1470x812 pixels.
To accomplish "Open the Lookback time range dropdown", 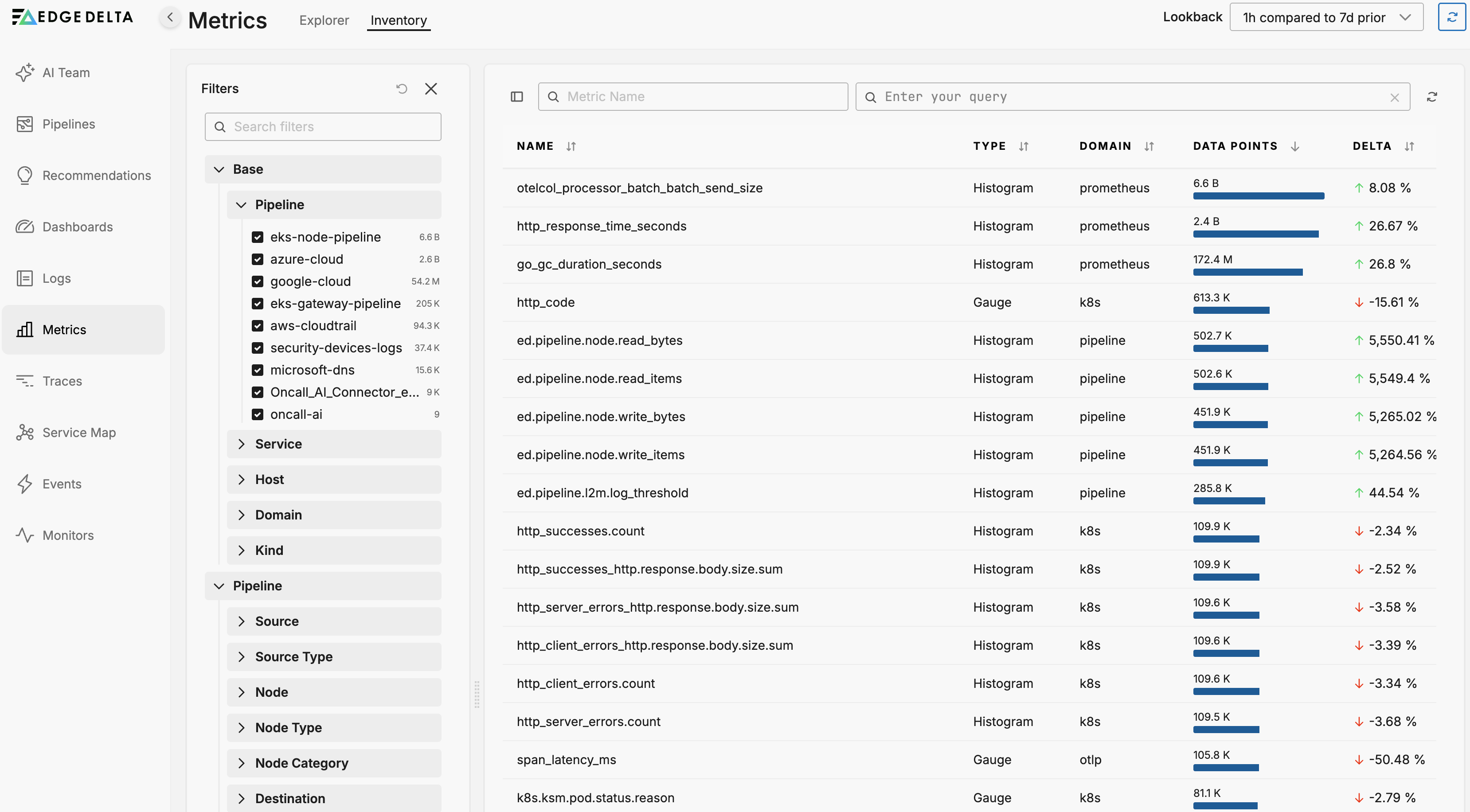I will [x=1326, y=17].
